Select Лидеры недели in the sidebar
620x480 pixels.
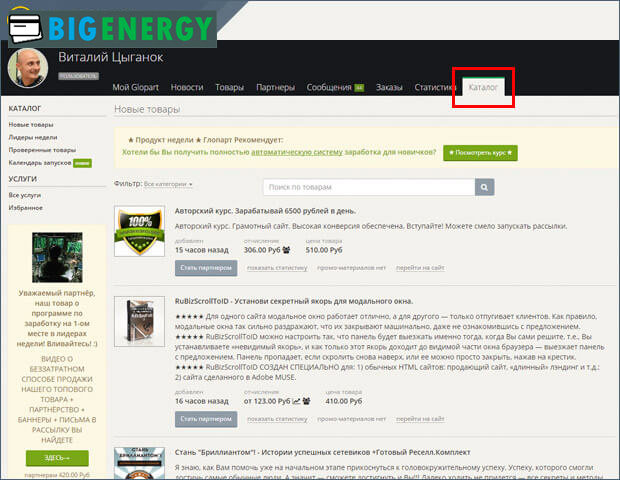click(33, 137)
